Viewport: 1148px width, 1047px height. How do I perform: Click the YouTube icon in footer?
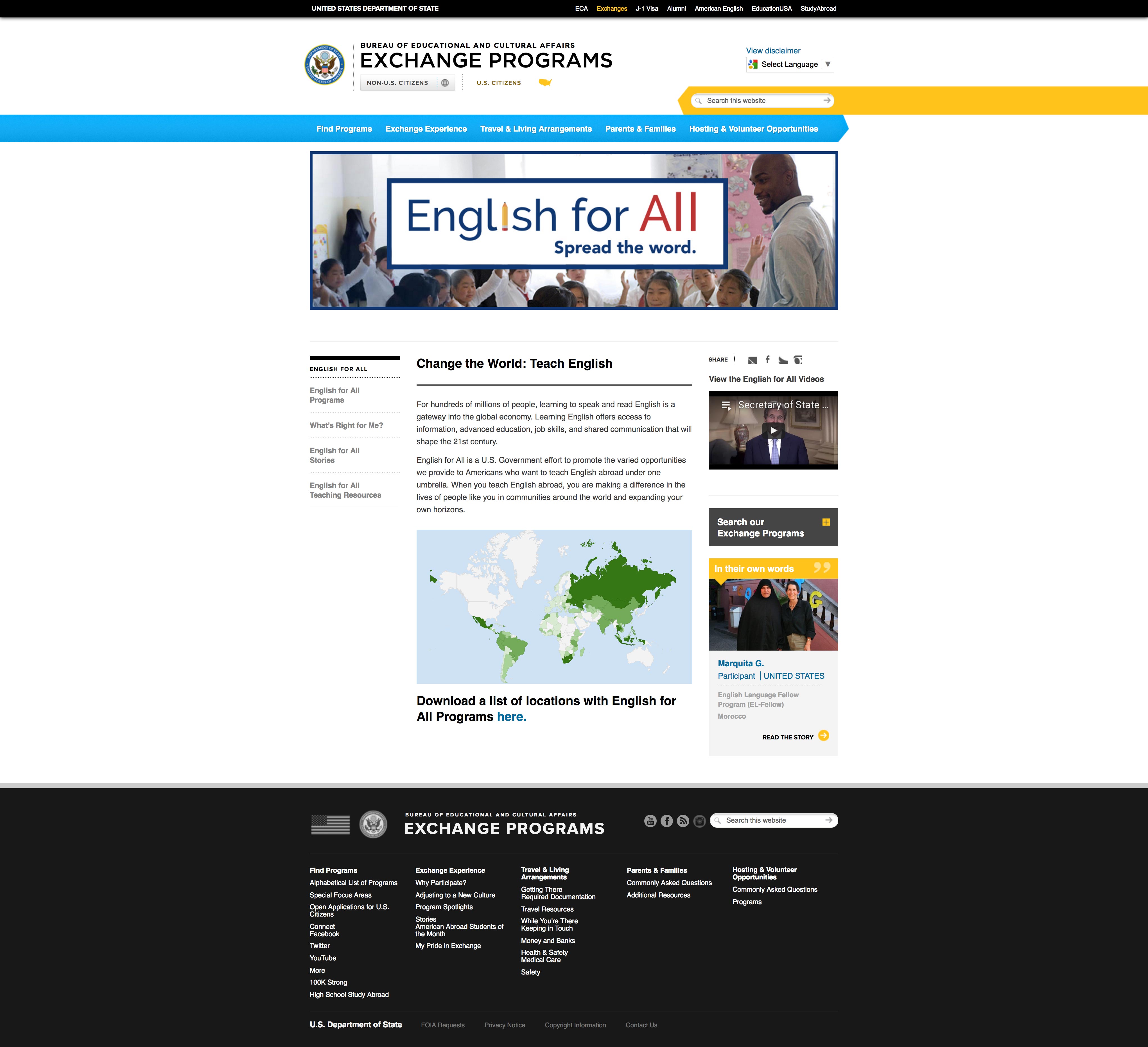(650, 821)
